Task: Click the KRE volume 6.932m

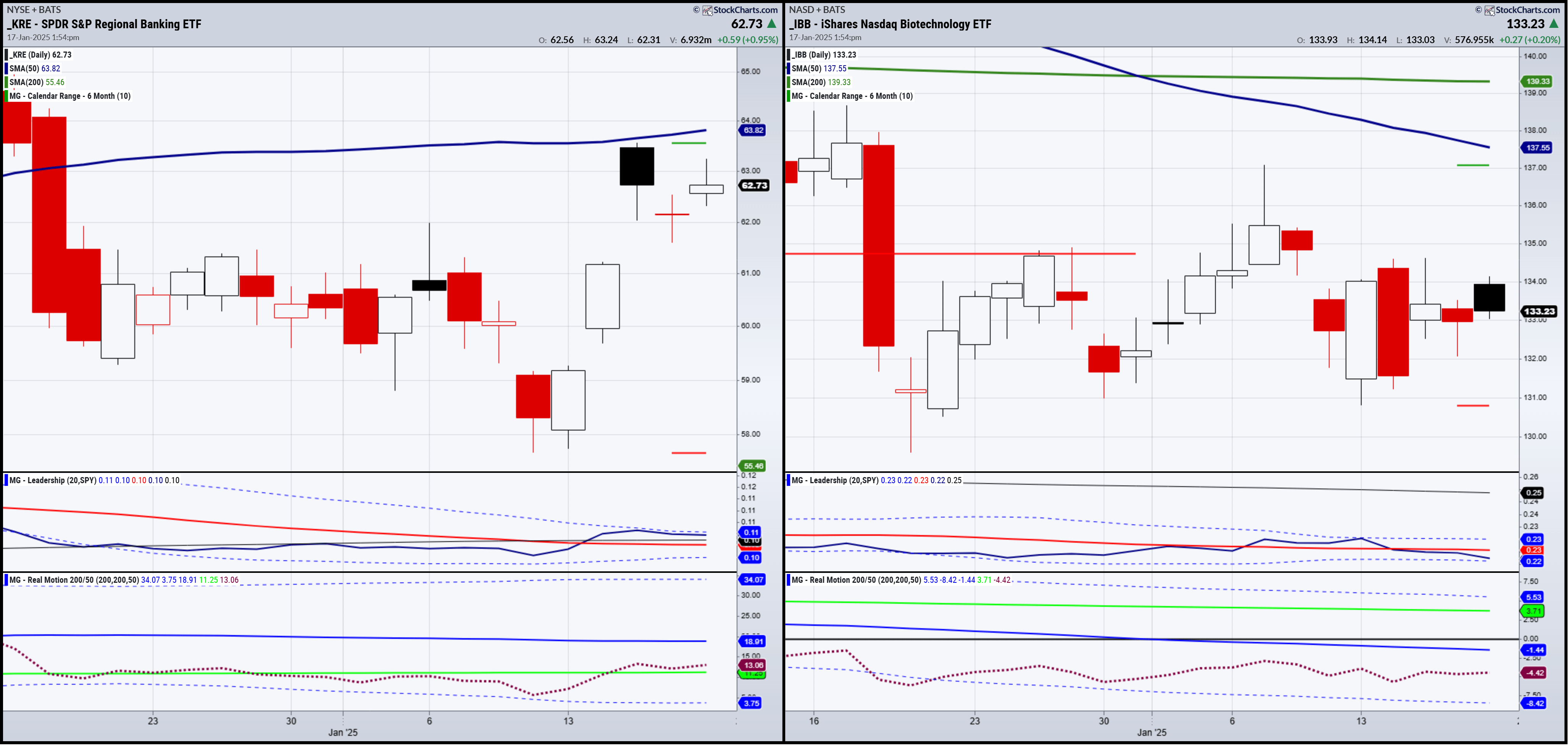Action: pos(696,40)
